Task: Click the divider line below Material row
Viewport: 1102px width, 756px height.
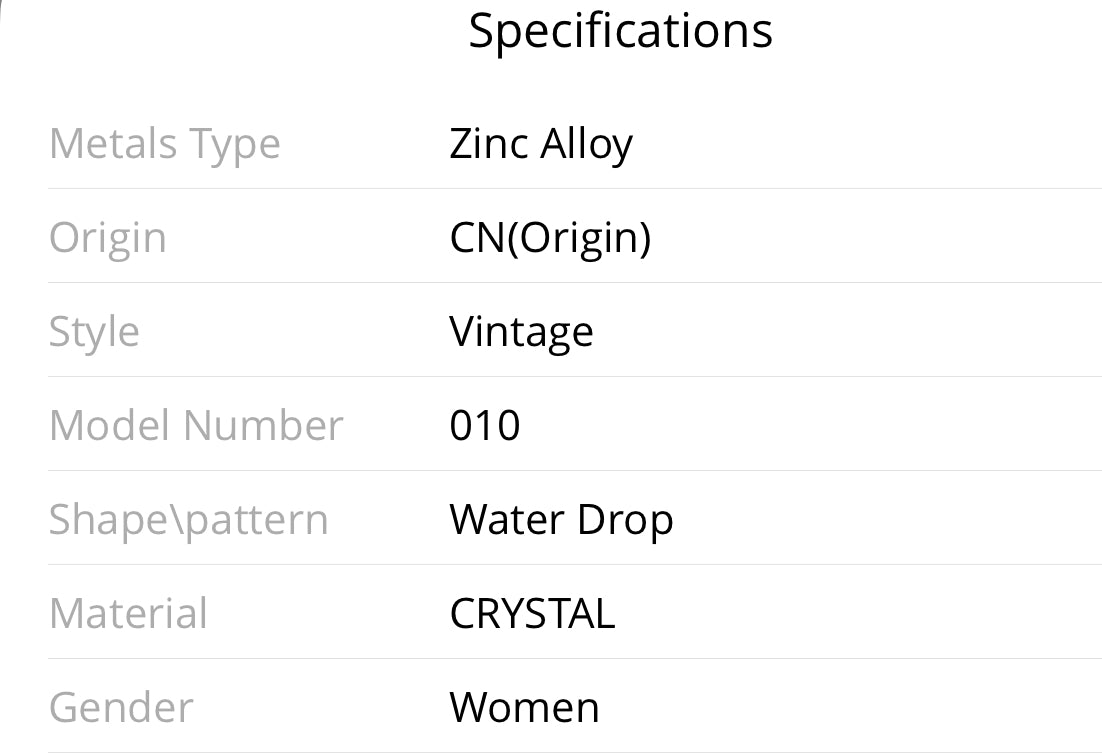Action: pos(574,658)
